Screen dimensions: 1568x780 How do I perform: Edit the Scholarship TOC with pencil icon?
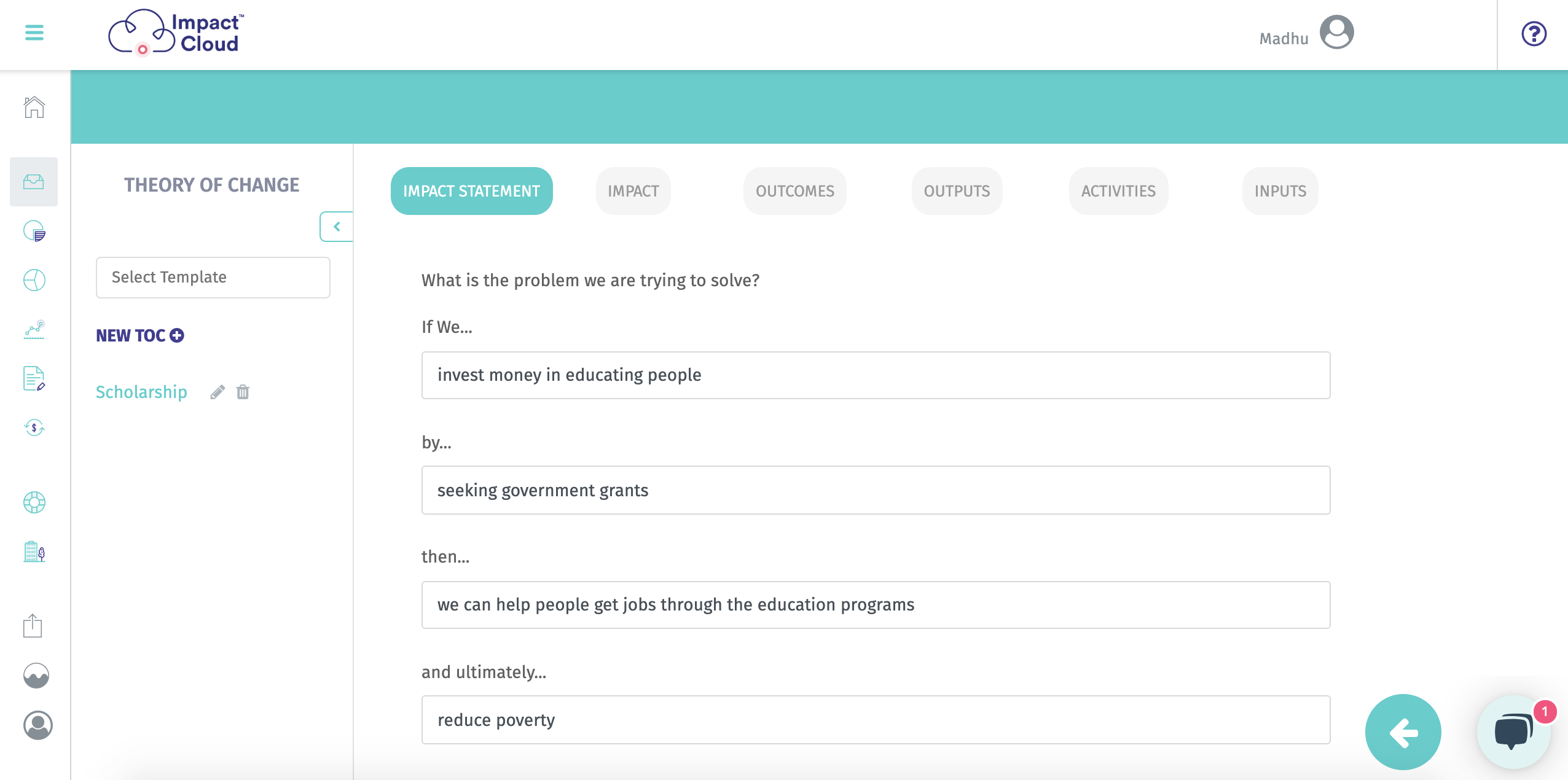click(218, 392)
